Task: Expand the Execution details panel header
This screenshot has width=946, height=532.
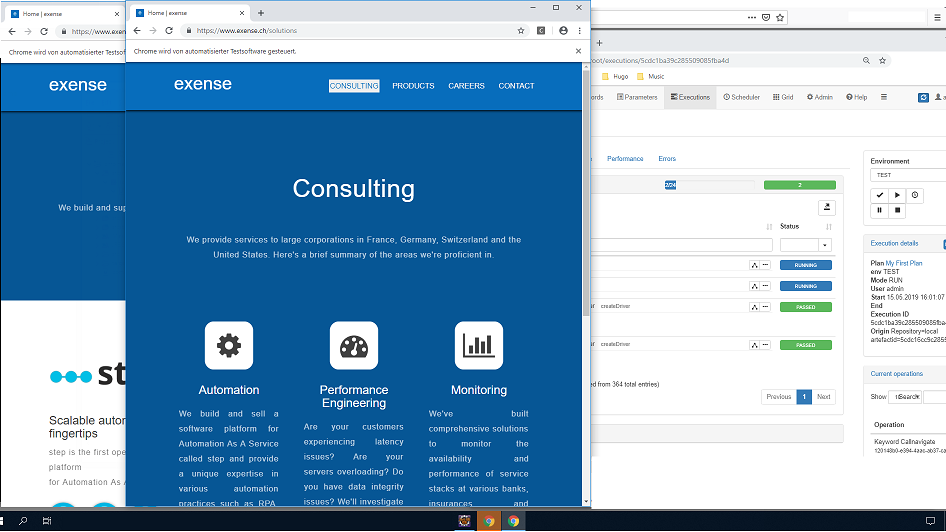Action: [894, 244]
